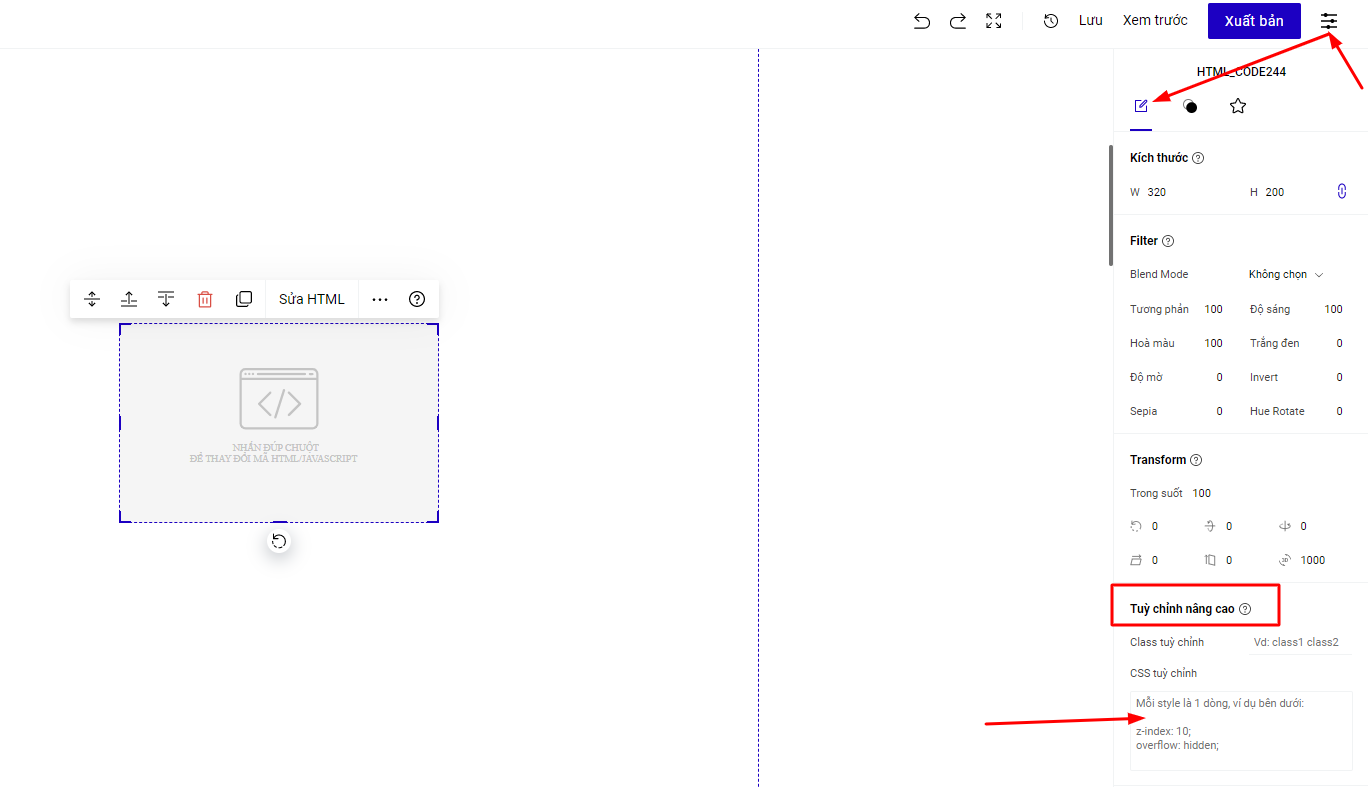Viewport: 1368px width, 787px height.
Task: Open version history clock icon
Action: (1051, 21)
